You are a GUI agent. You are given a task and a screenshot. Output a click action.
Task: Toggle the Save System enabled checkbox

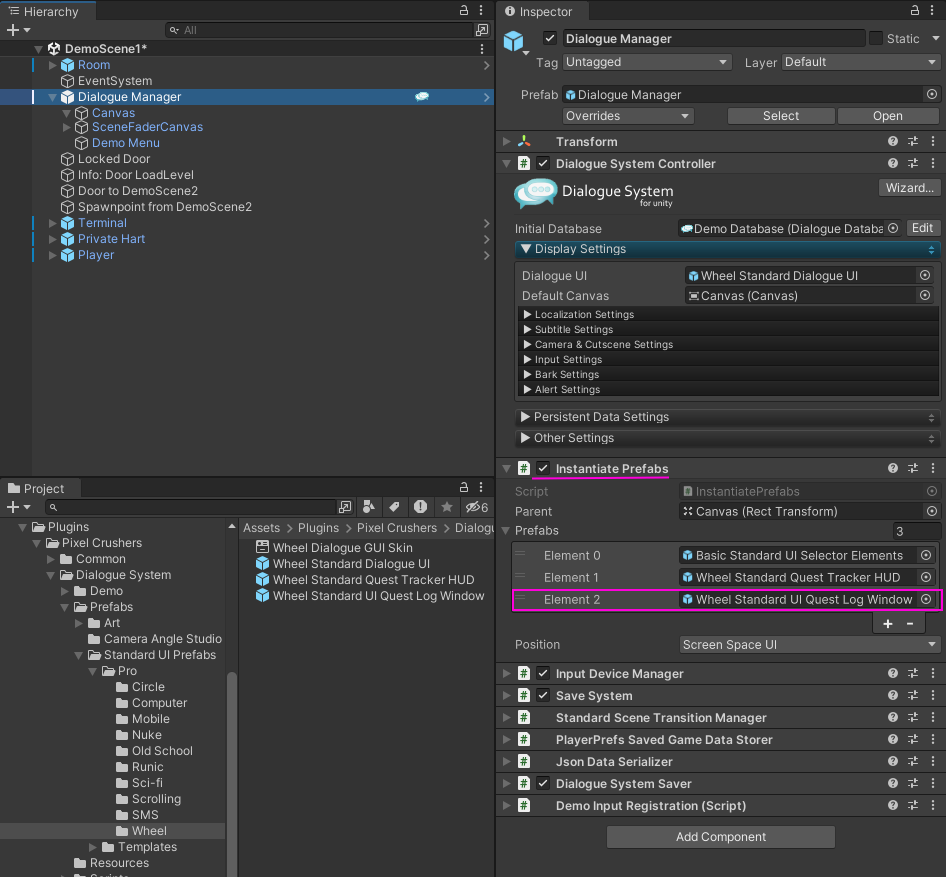543,695
